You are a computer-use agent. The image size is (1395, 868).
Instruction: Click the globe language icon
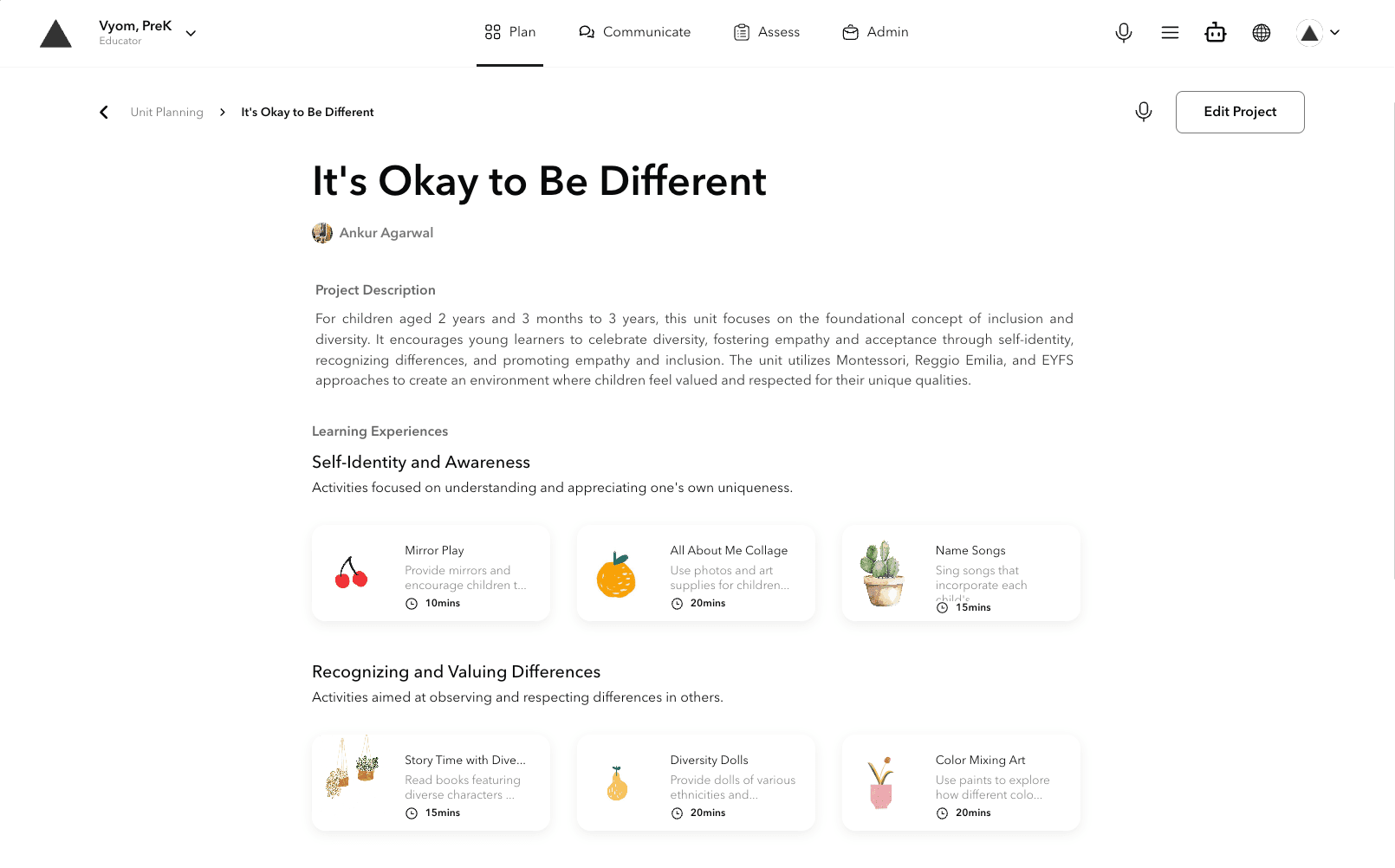point(1262,33)
